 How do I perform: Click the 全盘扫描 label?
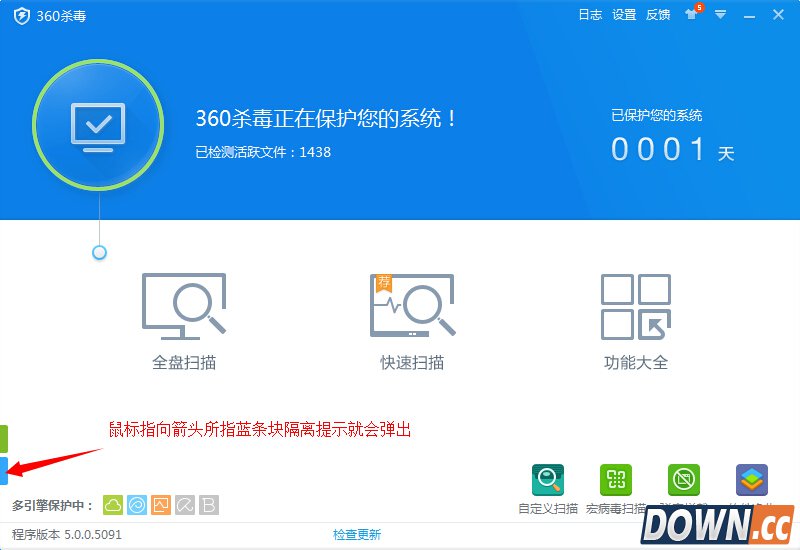[x=184, y=363]
